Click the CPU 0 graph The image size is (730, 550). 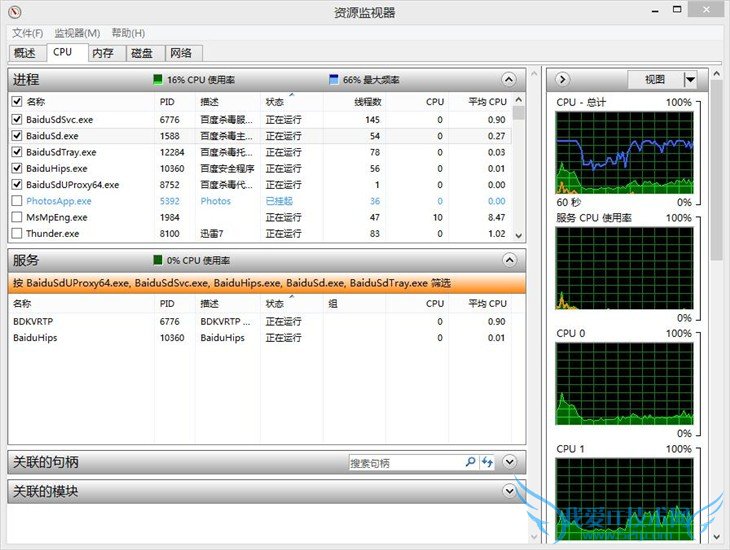coord(624,384)
